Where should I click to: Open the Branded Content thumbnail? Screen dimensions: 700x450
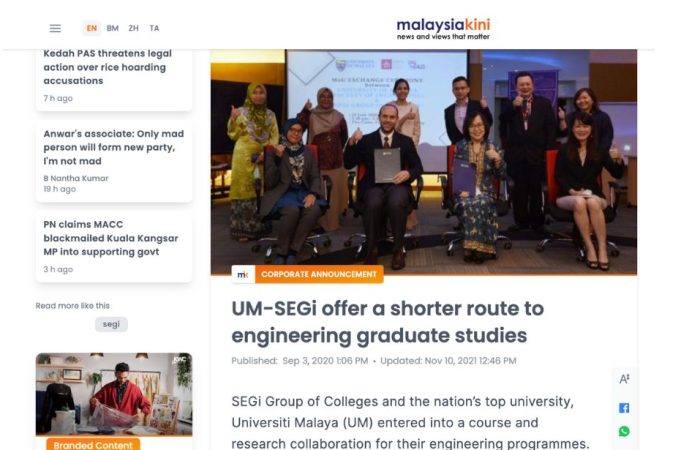coord(114,394)
